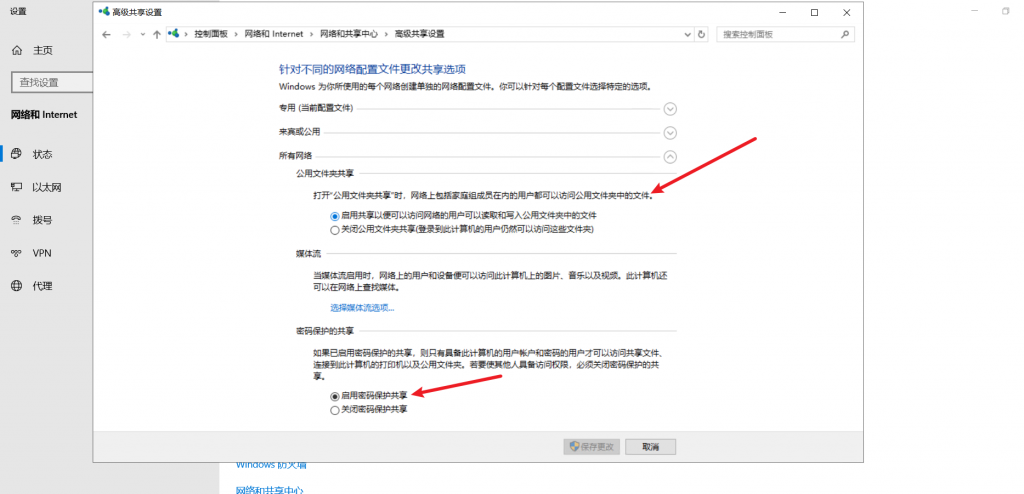Select 关闭密码保护共享 radio option
The height and width of the screenshot is (494, 1024).
coord(335,410)
